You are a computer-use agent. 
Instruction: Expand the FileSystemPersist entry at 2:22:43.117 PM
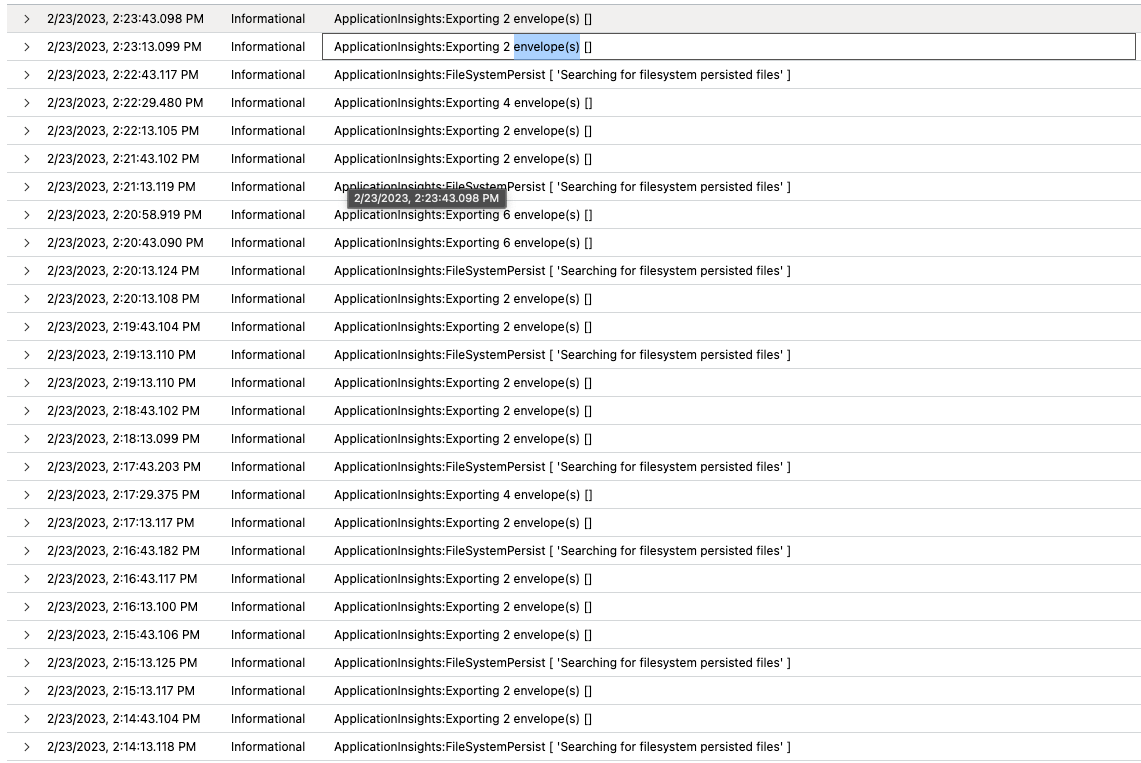point(27,75)
